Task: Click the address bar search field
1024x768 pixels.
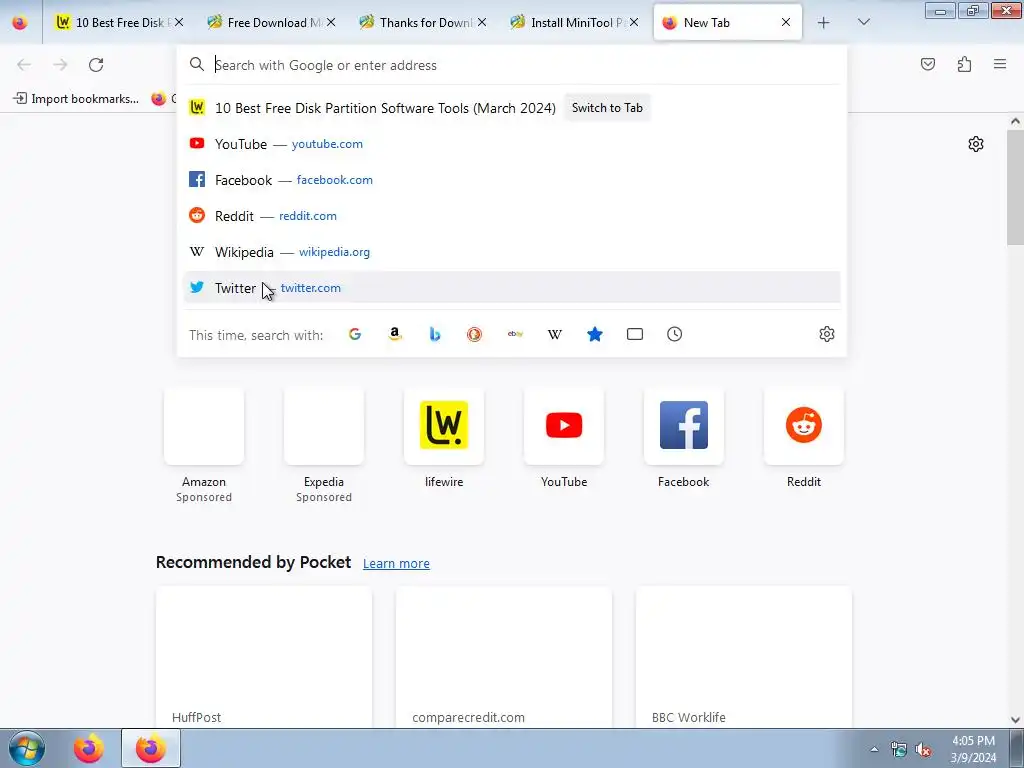Action: [x=512, y=65]
